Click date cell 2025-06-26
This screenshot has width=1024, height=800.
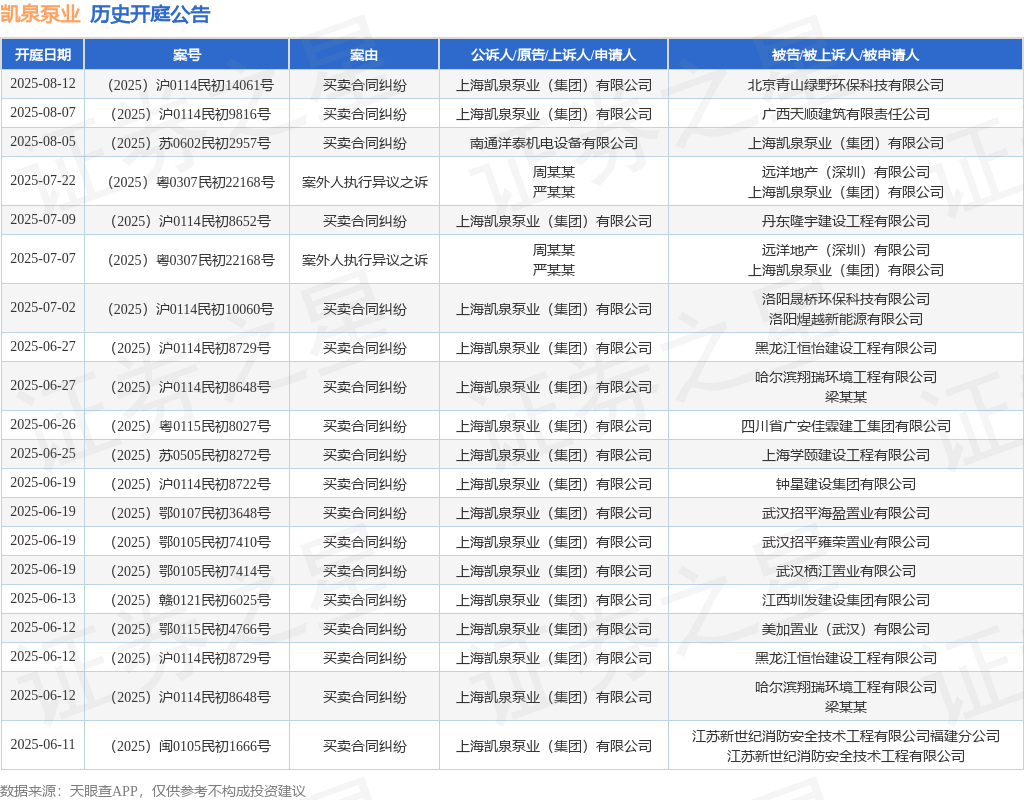point(43,424)
